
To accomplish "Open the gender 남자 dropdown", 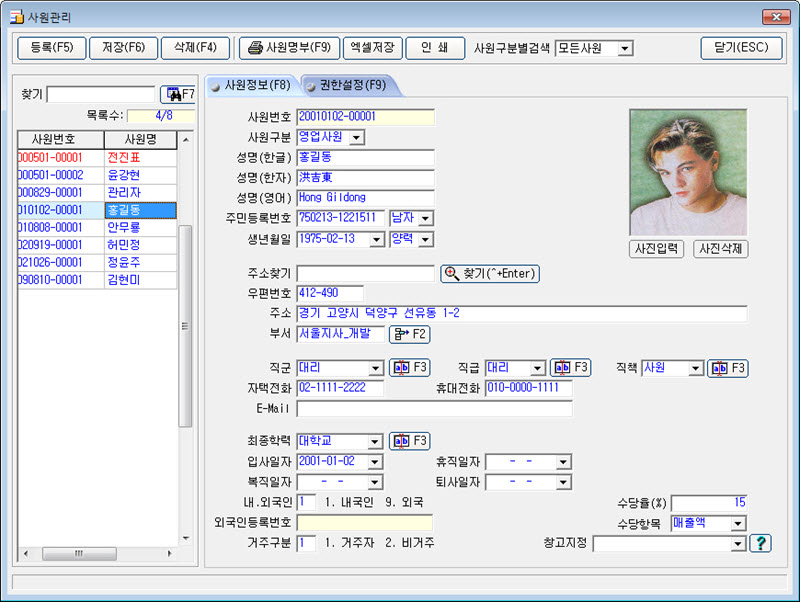I will click(426, 219).
